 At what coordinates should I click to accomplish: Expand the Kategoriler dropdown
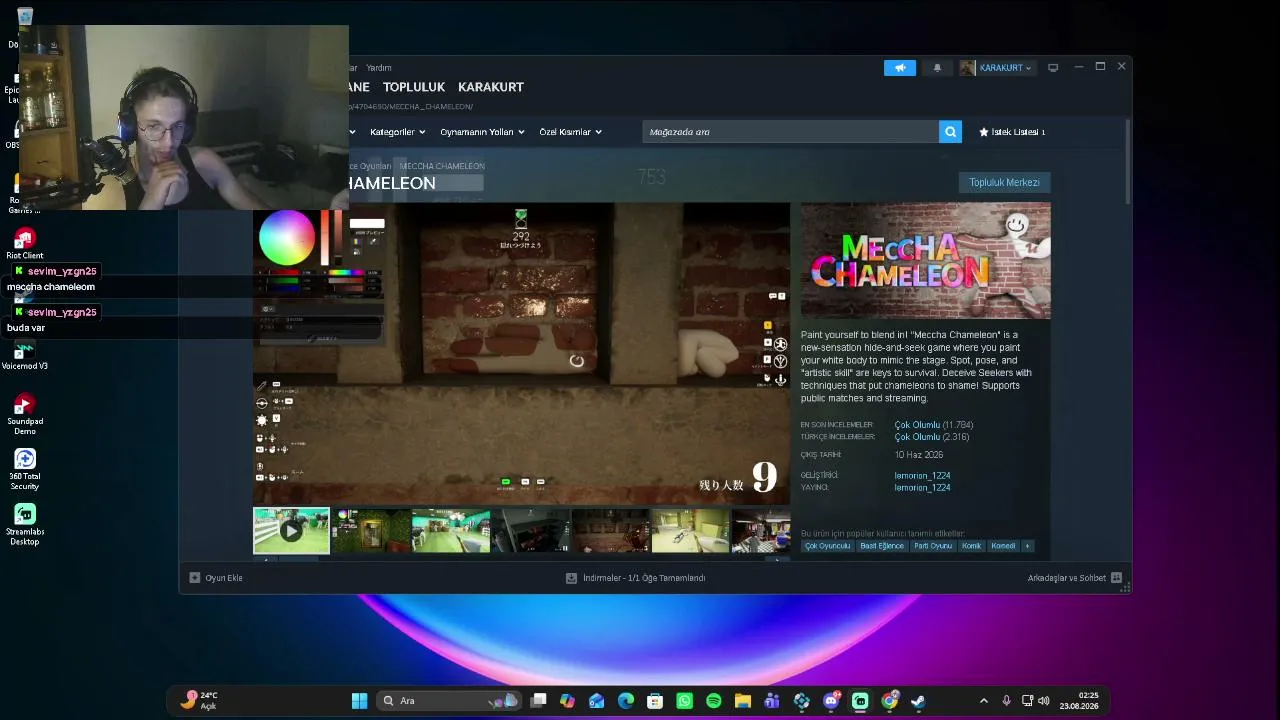397,132
